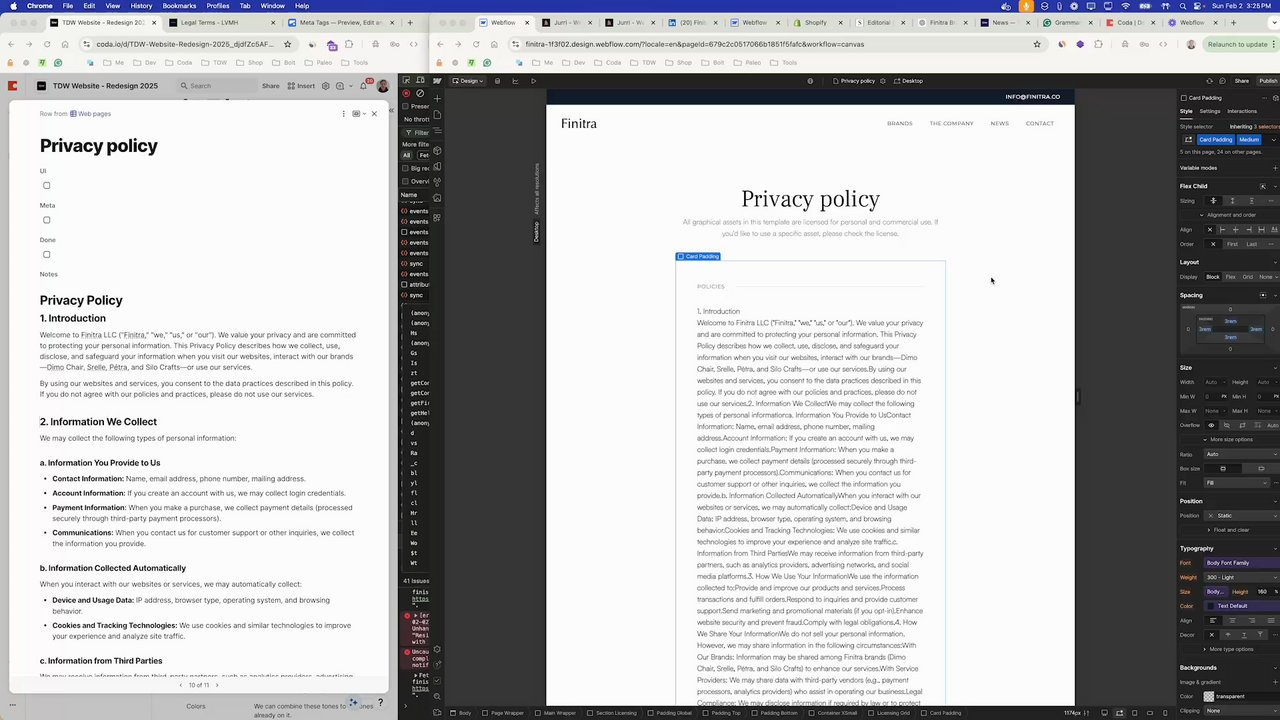Tick the Meta checkbox in Coda row
Image resolution: width=1280 pixels, height=720 pixels.
pos(46,220)
